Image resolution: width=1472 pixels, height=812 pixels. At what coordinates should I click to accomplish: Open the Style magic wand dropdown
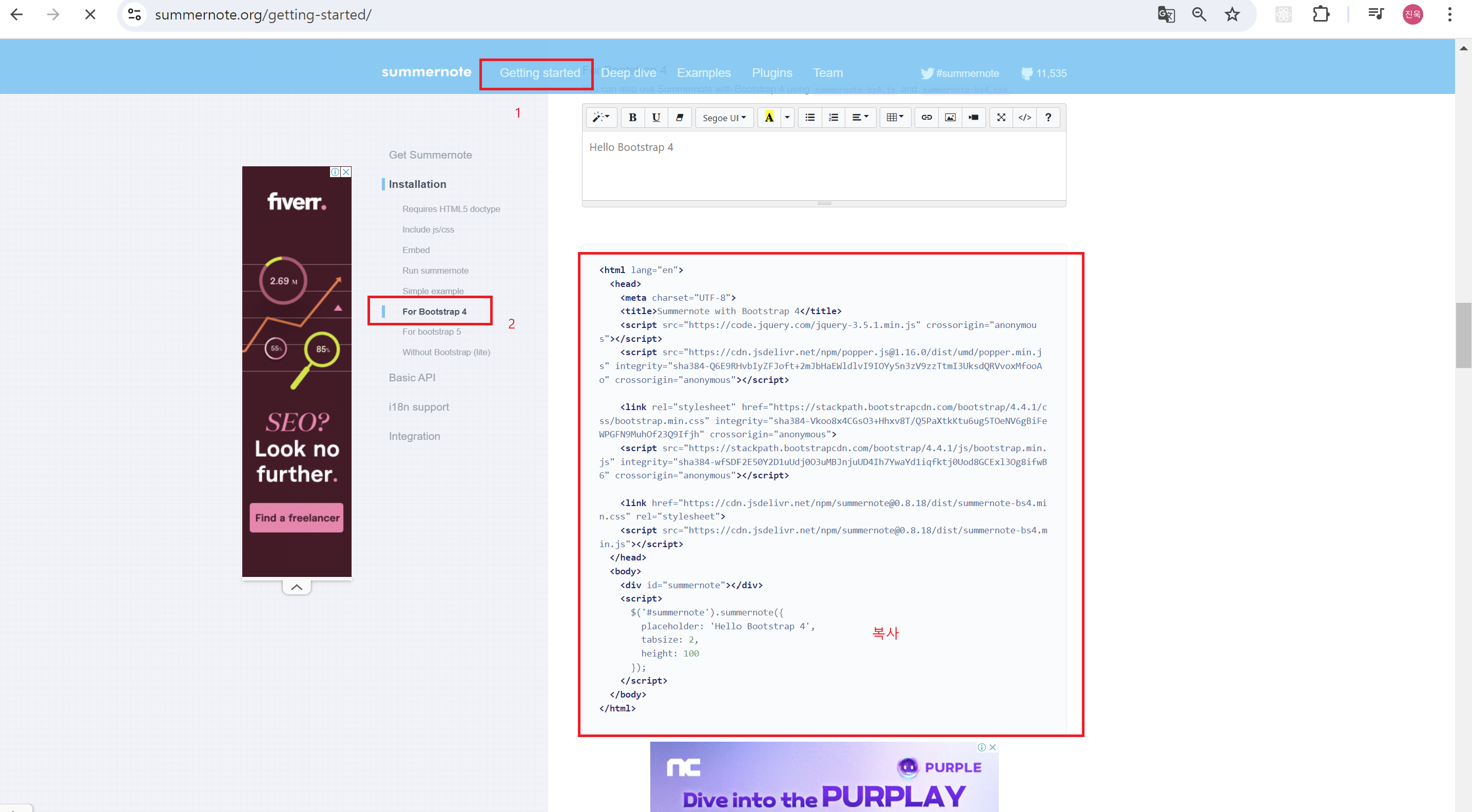coord(601,117)
